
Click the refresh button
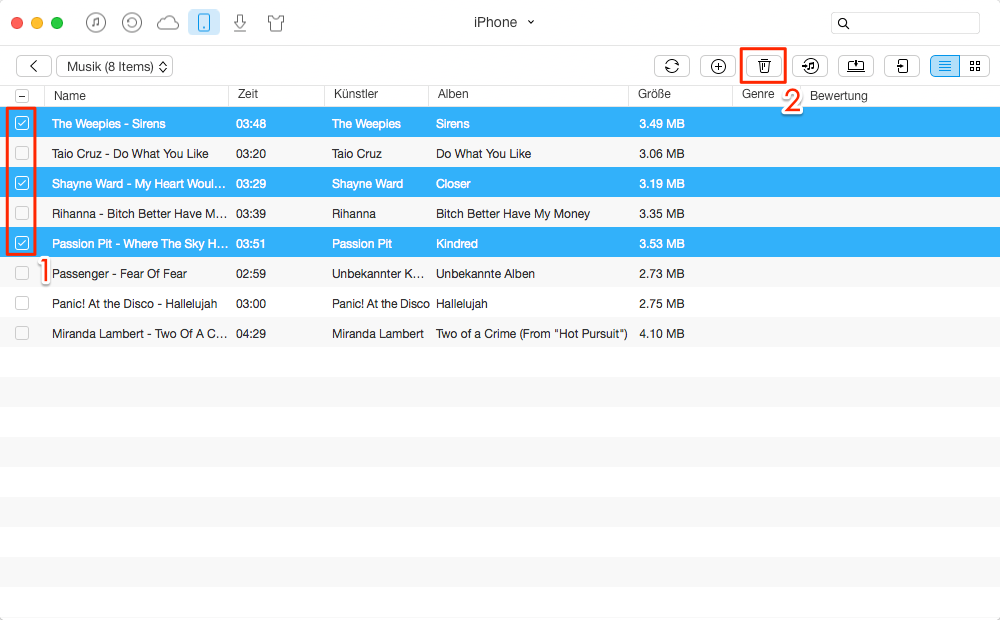click(x=672, y=66)
